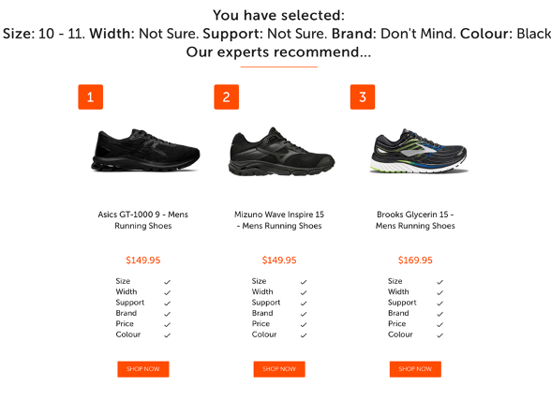Open the Brooks Glycerin 15 shoe image

pyautogui.click(x=418, y=151)
